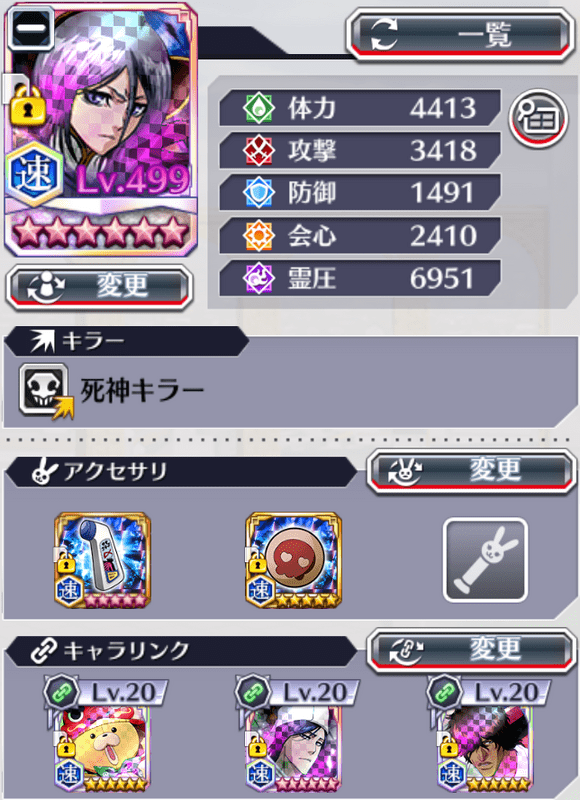Click the 体力 green stamina icon
Image resolution: width=580 pixels, height=800 pixels.
259,108
